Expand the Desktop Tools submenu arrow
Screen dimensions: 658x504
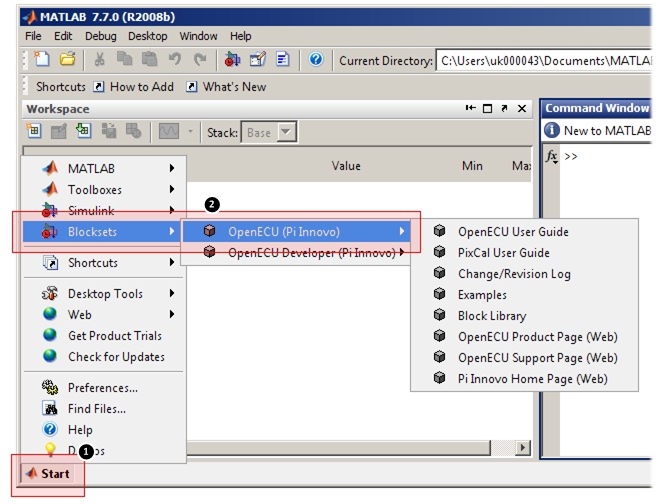(172, 293)
